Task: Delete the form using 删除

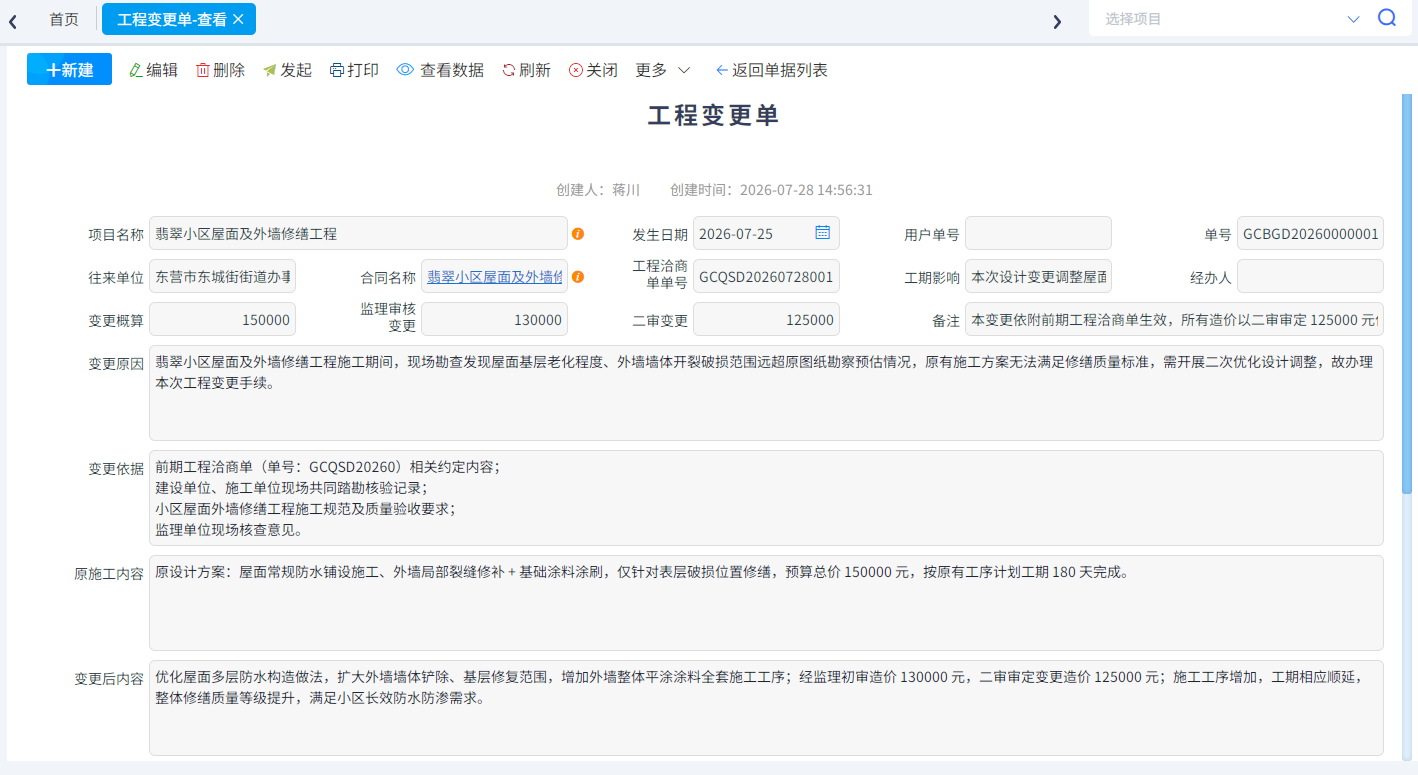Action: (x=220, y=70)
